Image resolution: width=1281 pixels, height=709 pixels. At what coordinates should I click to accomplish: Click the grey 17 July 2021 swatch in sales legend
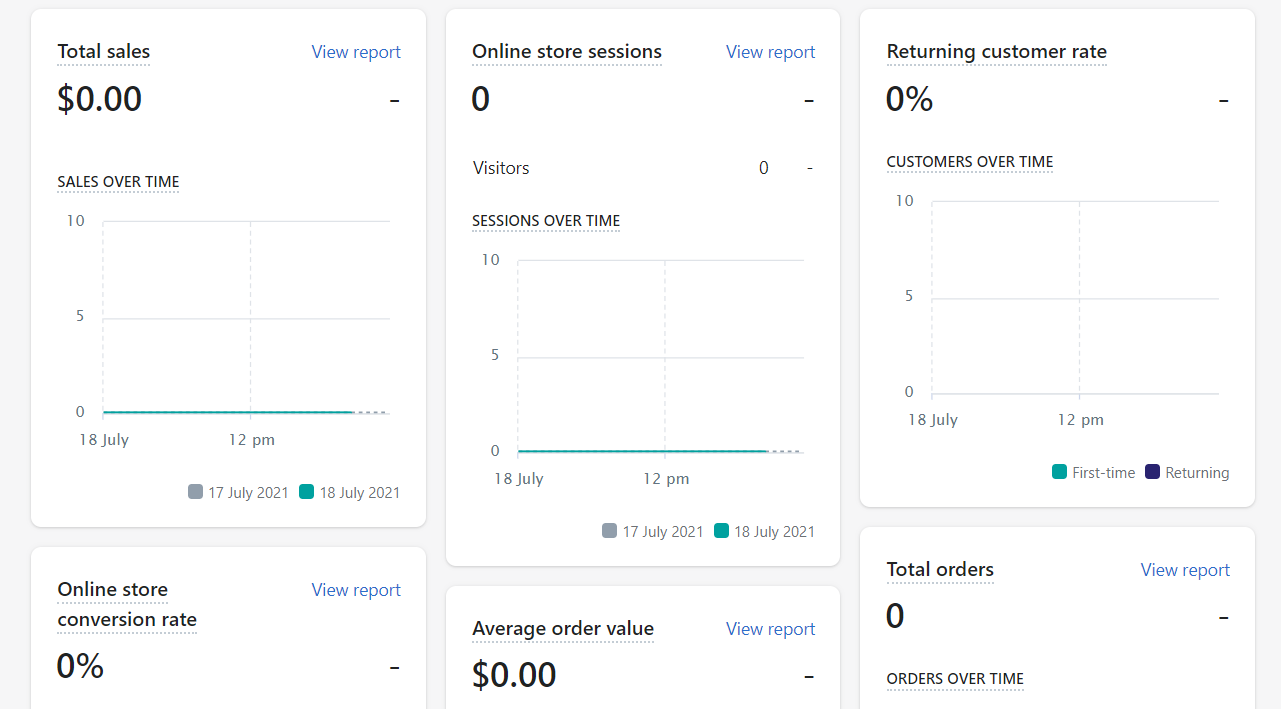pos(195,492)
